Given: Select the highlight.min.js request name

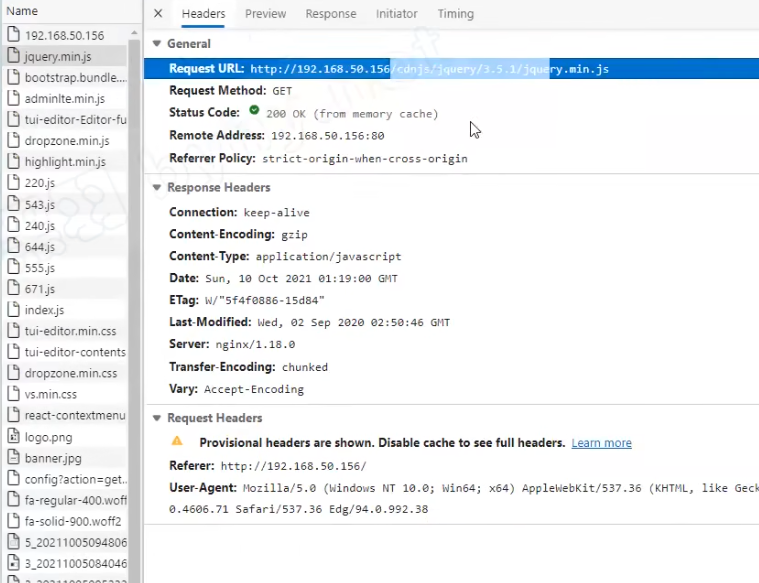Looking at the screenshot, I should [65, 162].
